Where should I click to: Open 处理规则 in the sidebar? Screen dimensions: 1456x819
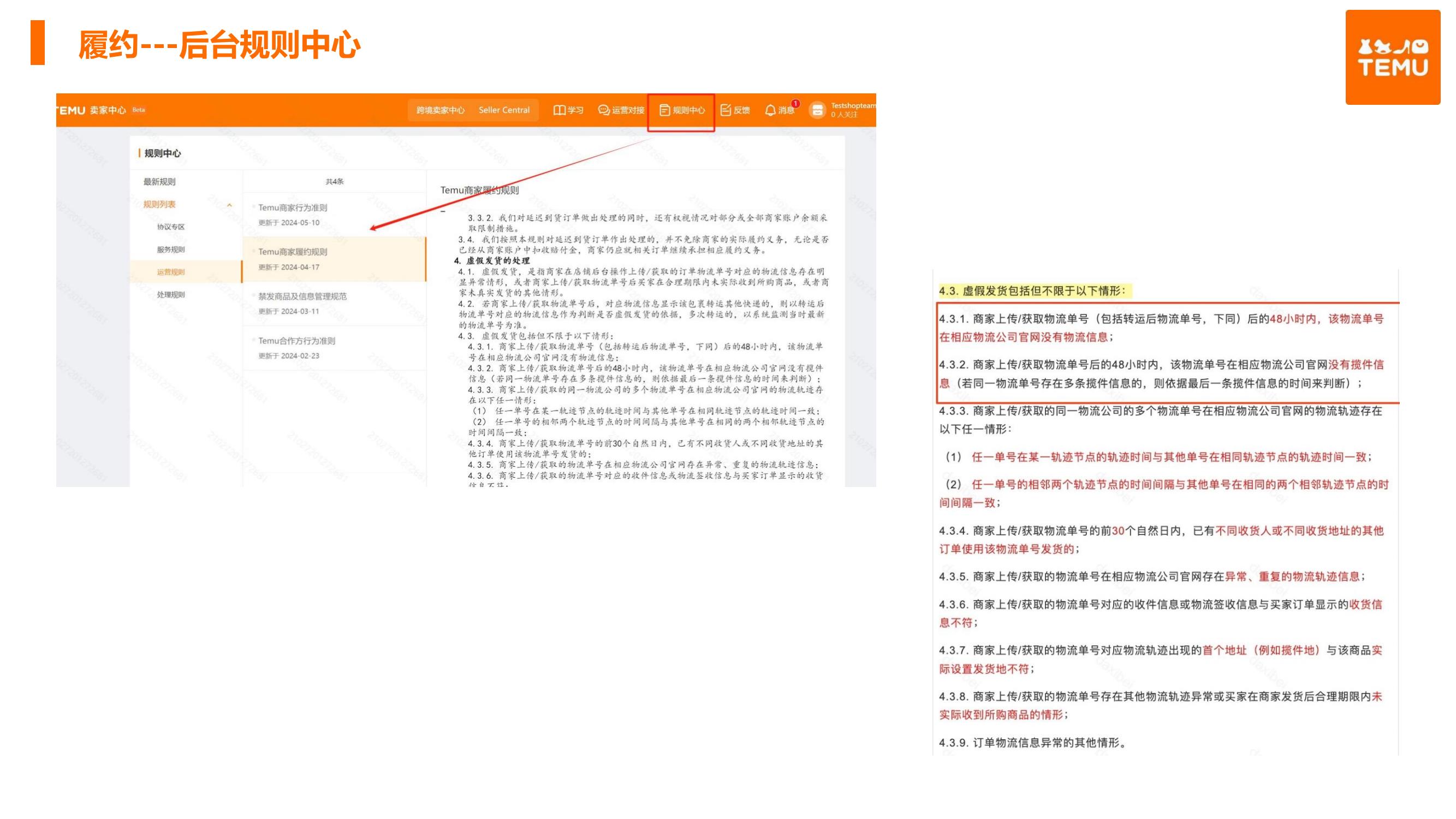(x=171, y=294)
